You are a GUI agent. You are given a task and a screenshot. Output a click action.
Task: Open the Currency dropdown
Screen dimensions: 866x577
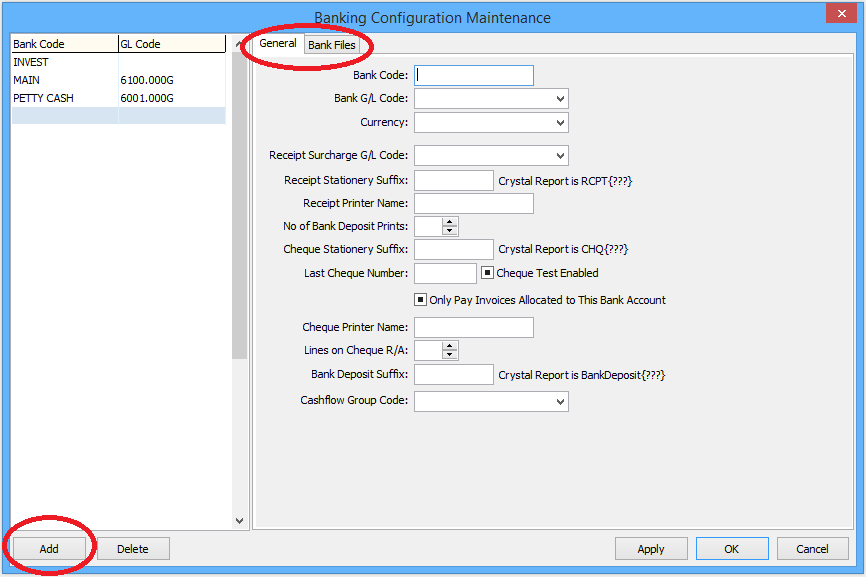560,122
